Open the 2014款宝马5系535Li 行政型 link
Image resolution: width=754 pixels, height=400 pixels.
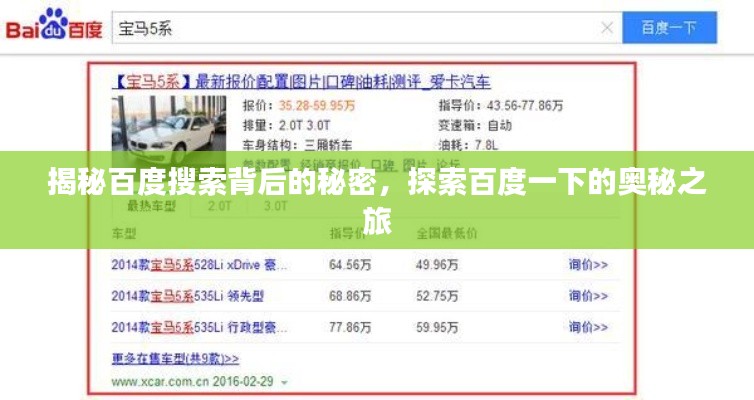pyautogui.click(x=199, y=327)
